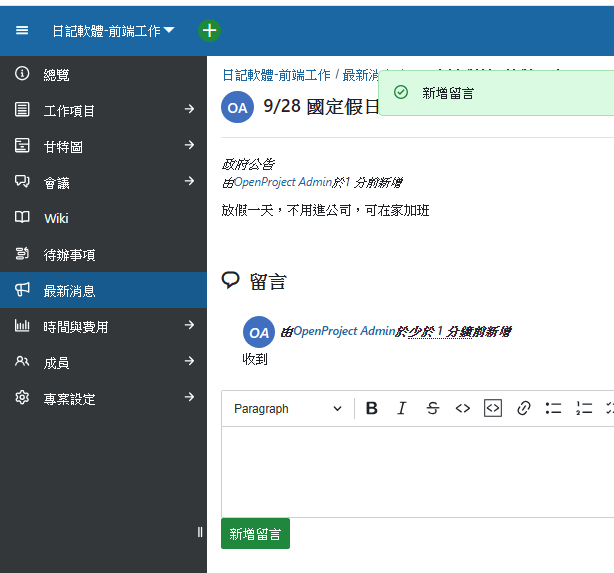Click the 會議 chat bubbles icon

[22, 181]
